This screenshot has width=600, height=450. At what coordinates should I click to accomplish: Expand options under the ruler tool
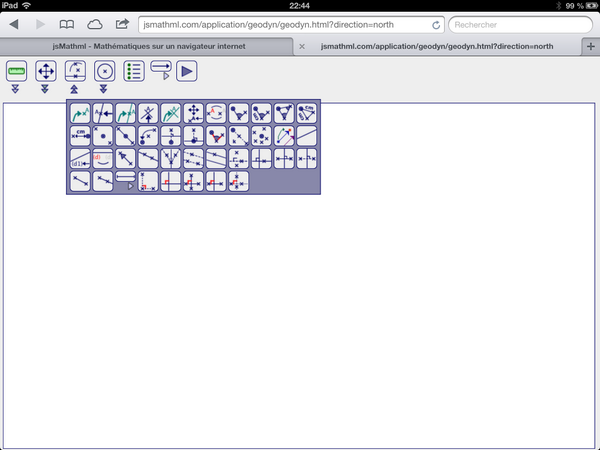15,90
